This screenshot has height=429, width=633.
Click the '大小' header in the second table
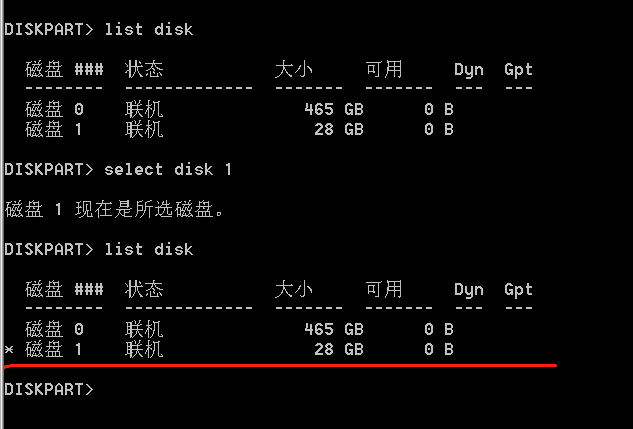click(293, 289)
